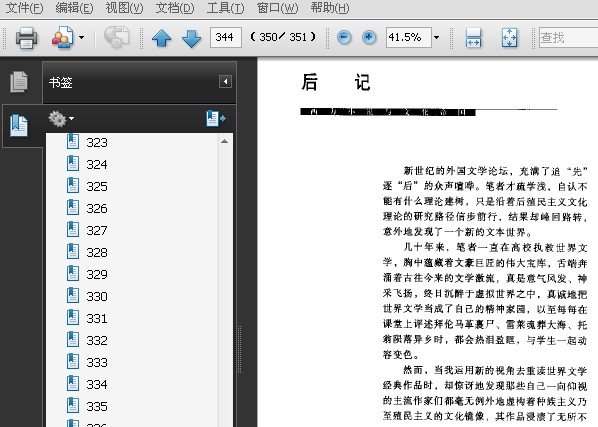The width and height of the screenshot is (598, 427).
Task: Select the fit full page icon
Action: [x=510, y=38]
